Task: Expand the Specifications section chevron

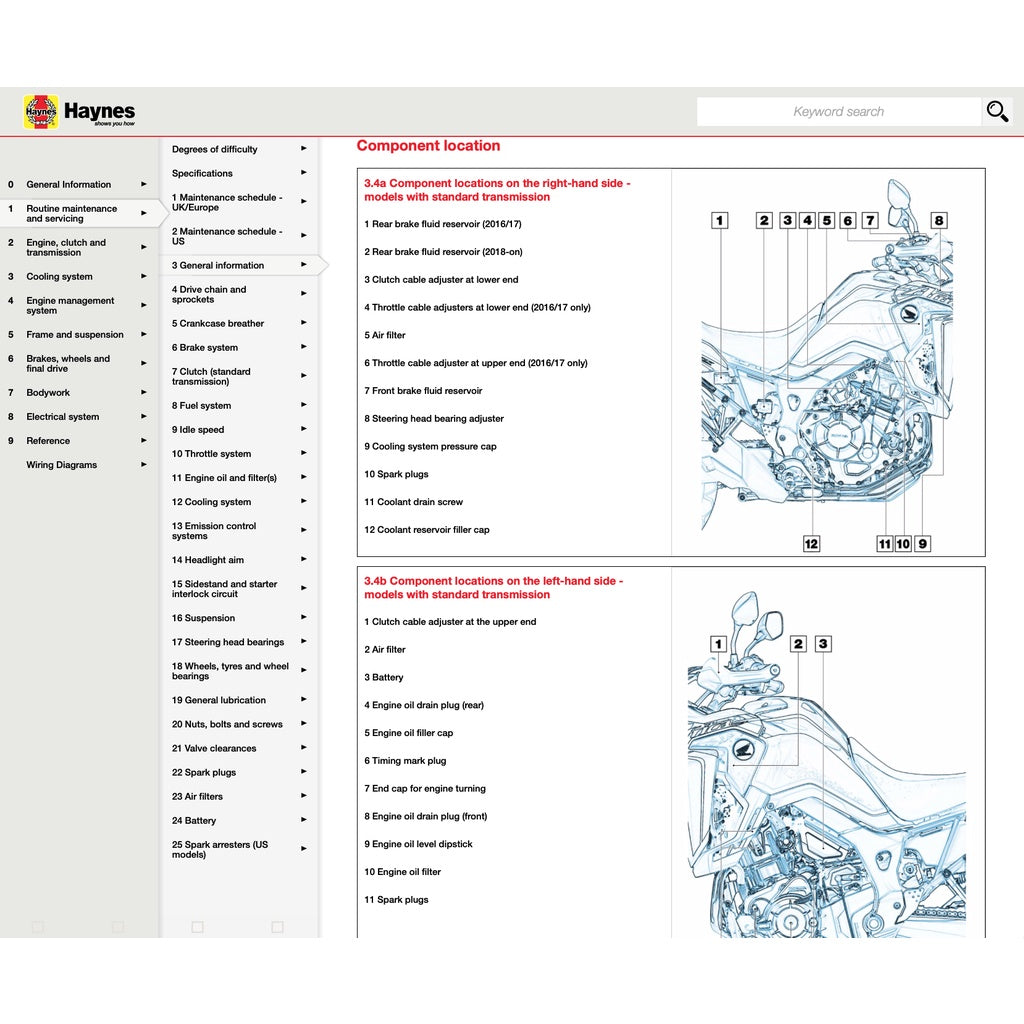Action: point(303,172)
